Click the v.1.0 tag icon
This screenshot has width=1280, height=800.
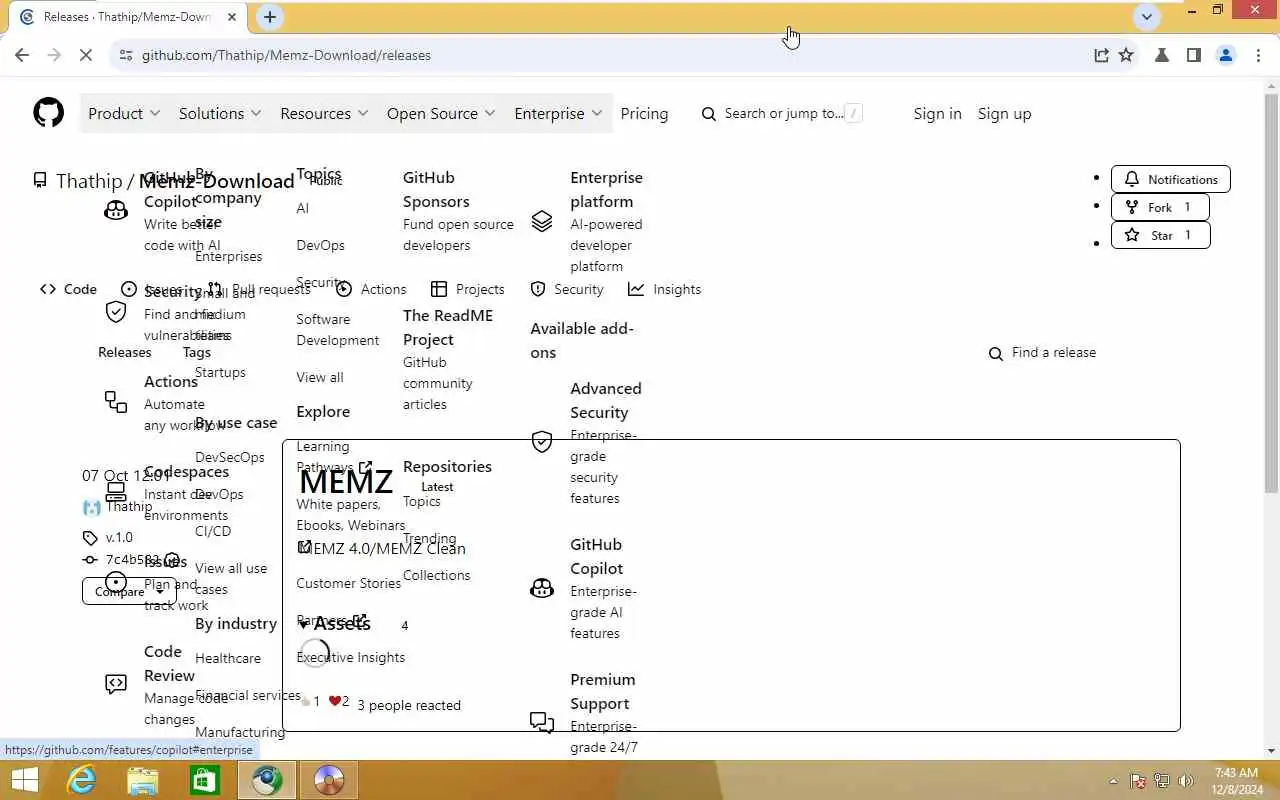click(x=90, y=538)
